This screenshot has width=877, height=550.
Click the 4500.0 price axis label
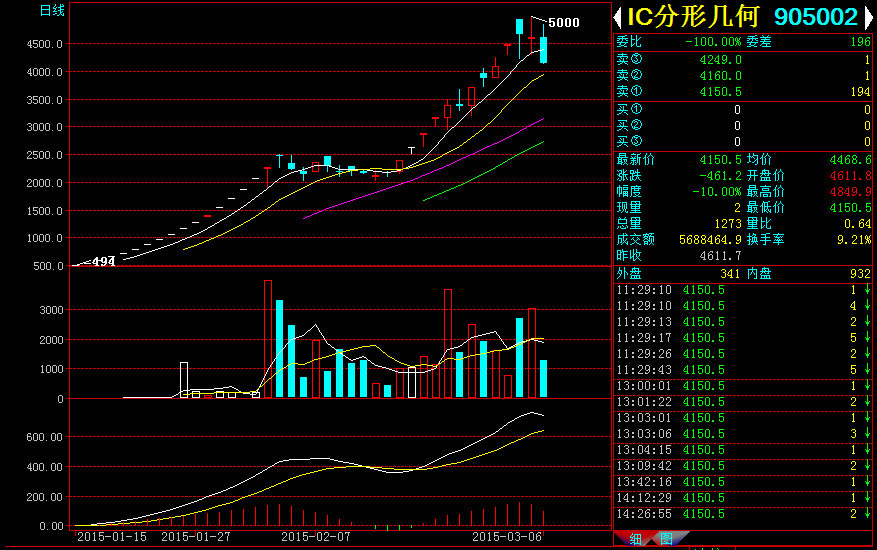point(45,44)
